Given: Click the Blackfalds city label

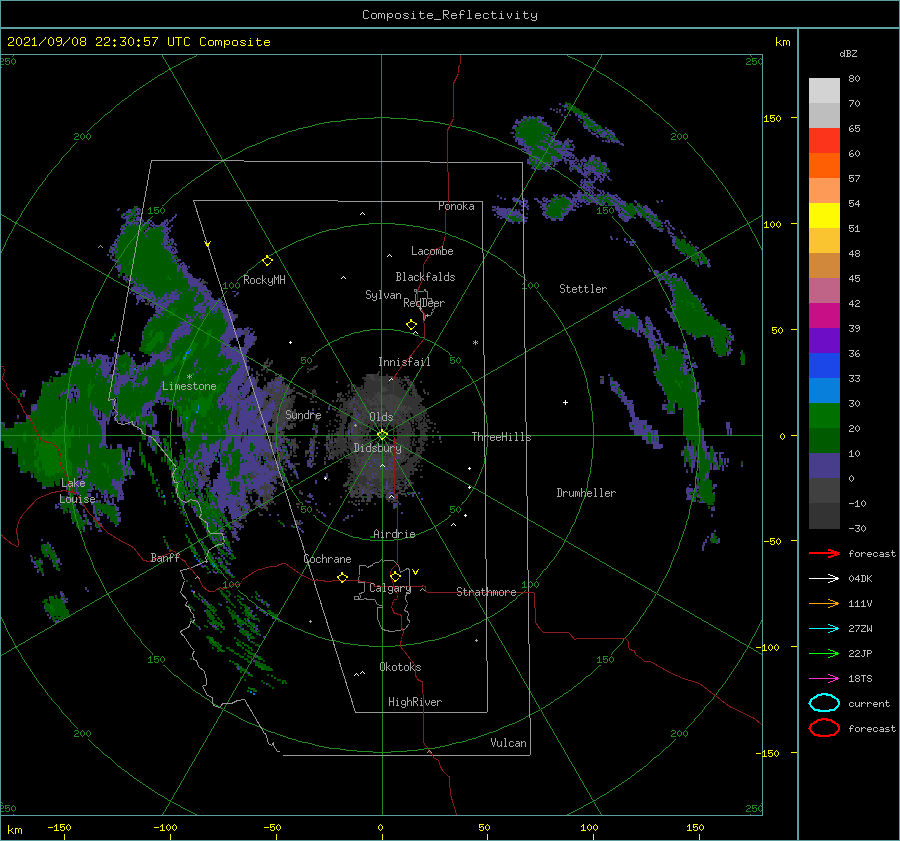Looking at the screenshot, I should (425, 277).
